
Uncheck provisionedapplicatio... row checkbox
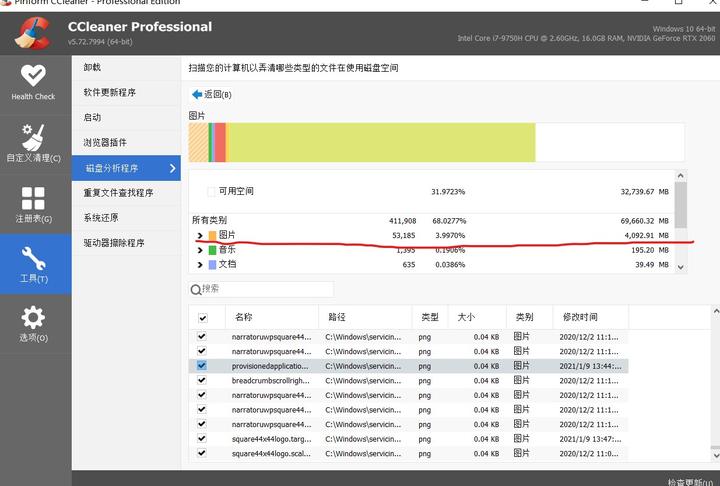coord(202,366)
